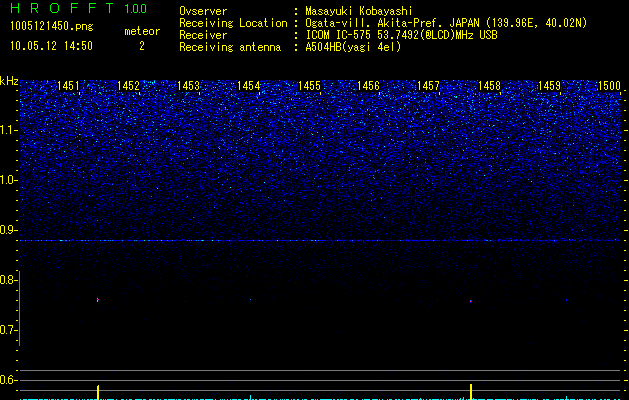Screen dimensions: 629x400
Task: Select the Ogata-vill. Akita-Pref. JAPAN location text
Action: 446,23
